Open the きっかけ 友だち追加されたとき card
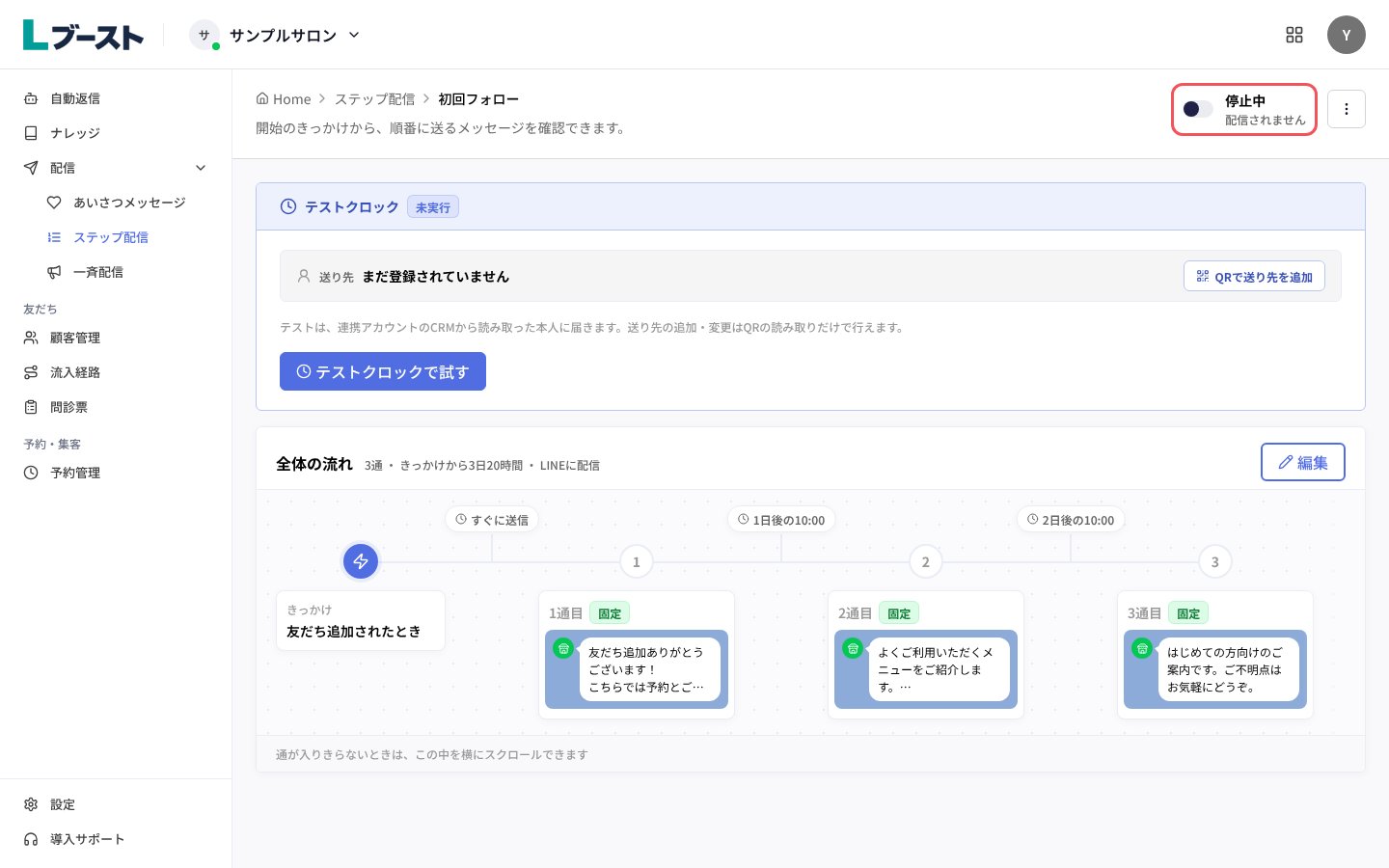 click(361, 620)
